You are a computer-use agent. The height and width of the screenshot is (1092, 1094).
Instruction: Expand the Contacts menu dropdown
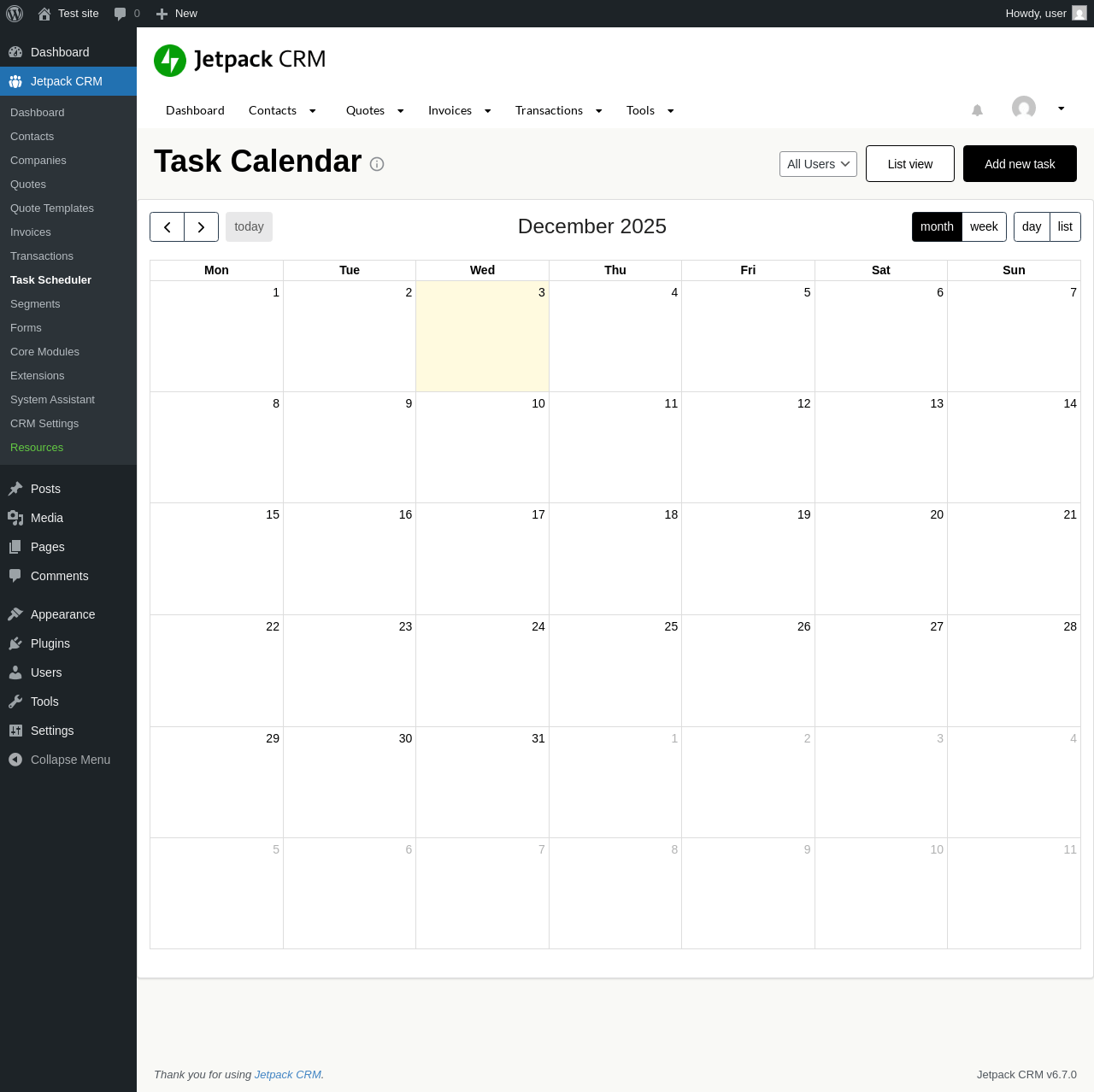pos(313,111)
